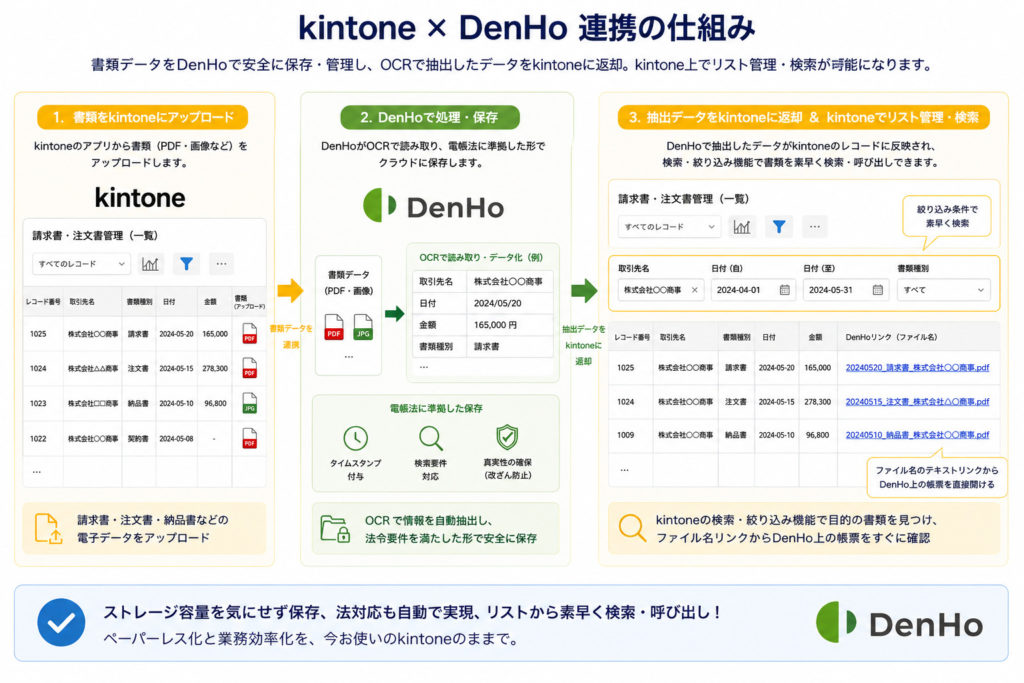Click the kintone logo in step 1 panel

140,197
